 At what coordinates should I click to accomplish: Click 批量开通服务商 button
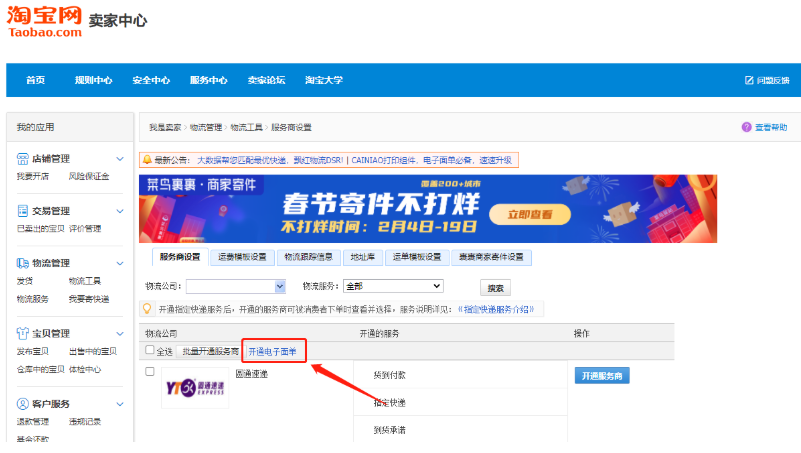coord(210,351)
